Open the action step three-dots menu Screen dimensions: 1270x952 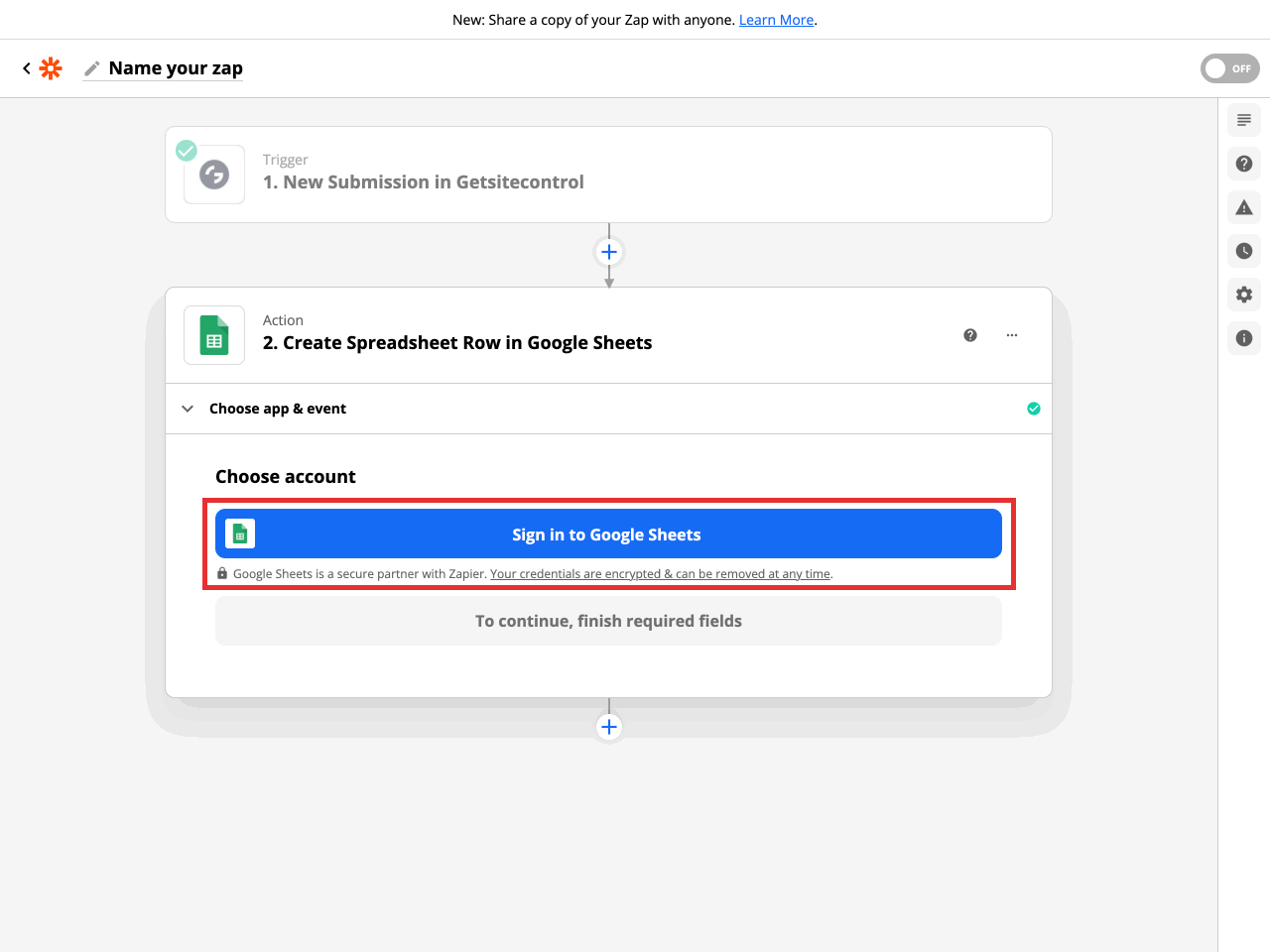(x=1012, y=335)
